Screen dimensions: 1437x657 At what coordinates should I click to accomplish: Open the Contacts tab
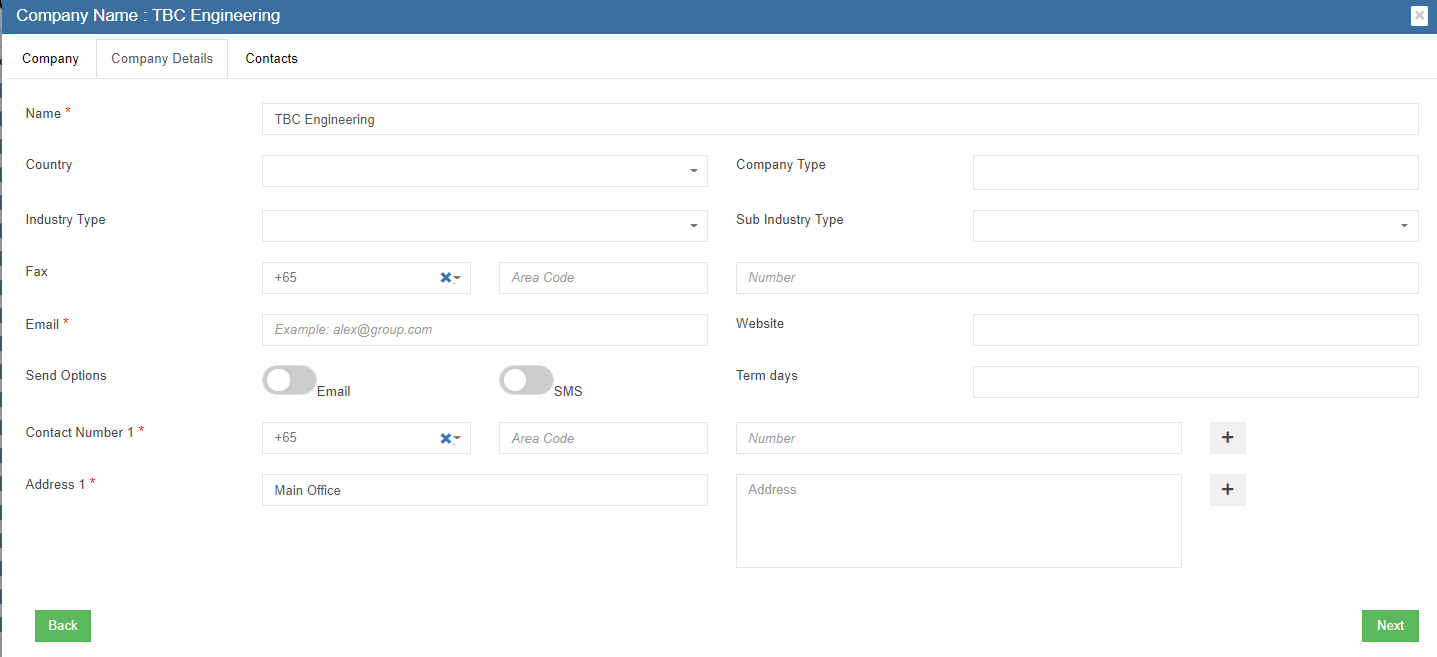(271, 59)
